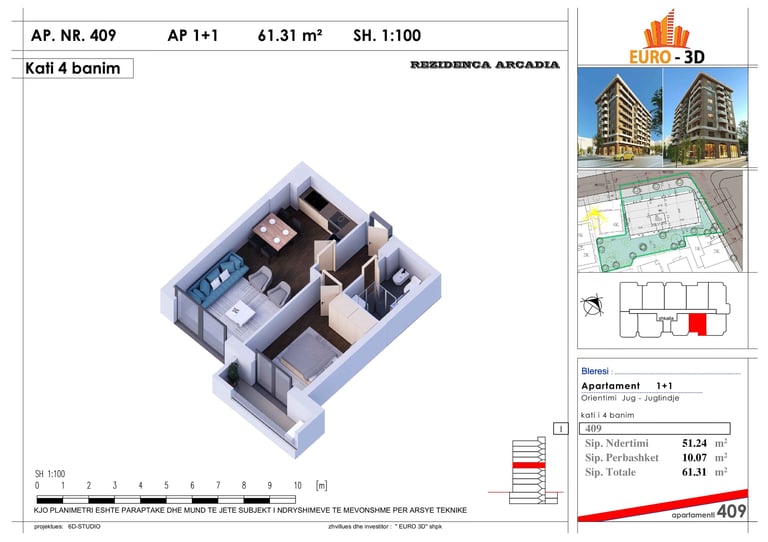768x542 pixels.
Task: Click the '[m]' unit marker on scale
Action: [321, 486]
